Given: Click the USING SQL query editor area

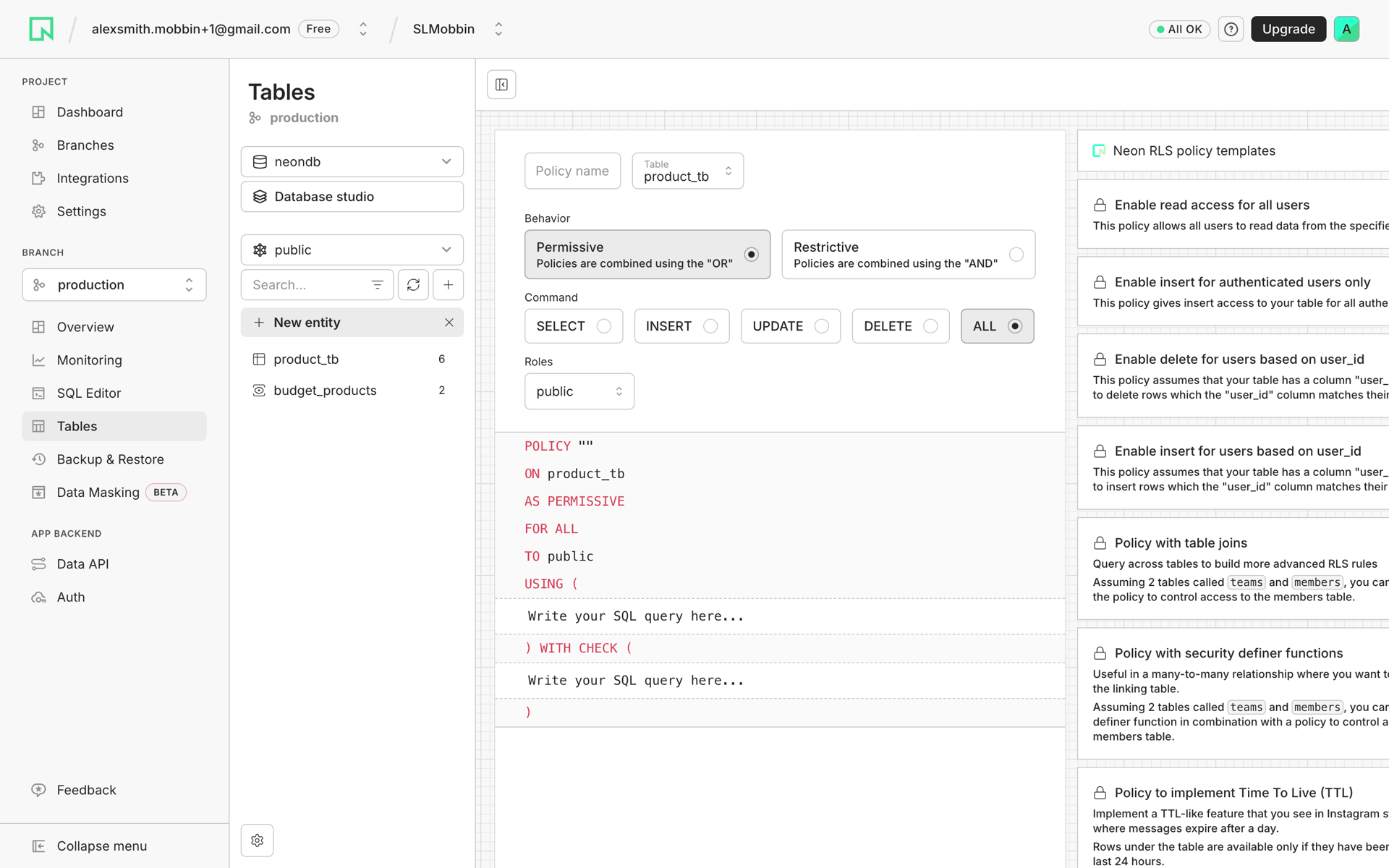Looking at the screenshot, I should (x=780, y=616).
